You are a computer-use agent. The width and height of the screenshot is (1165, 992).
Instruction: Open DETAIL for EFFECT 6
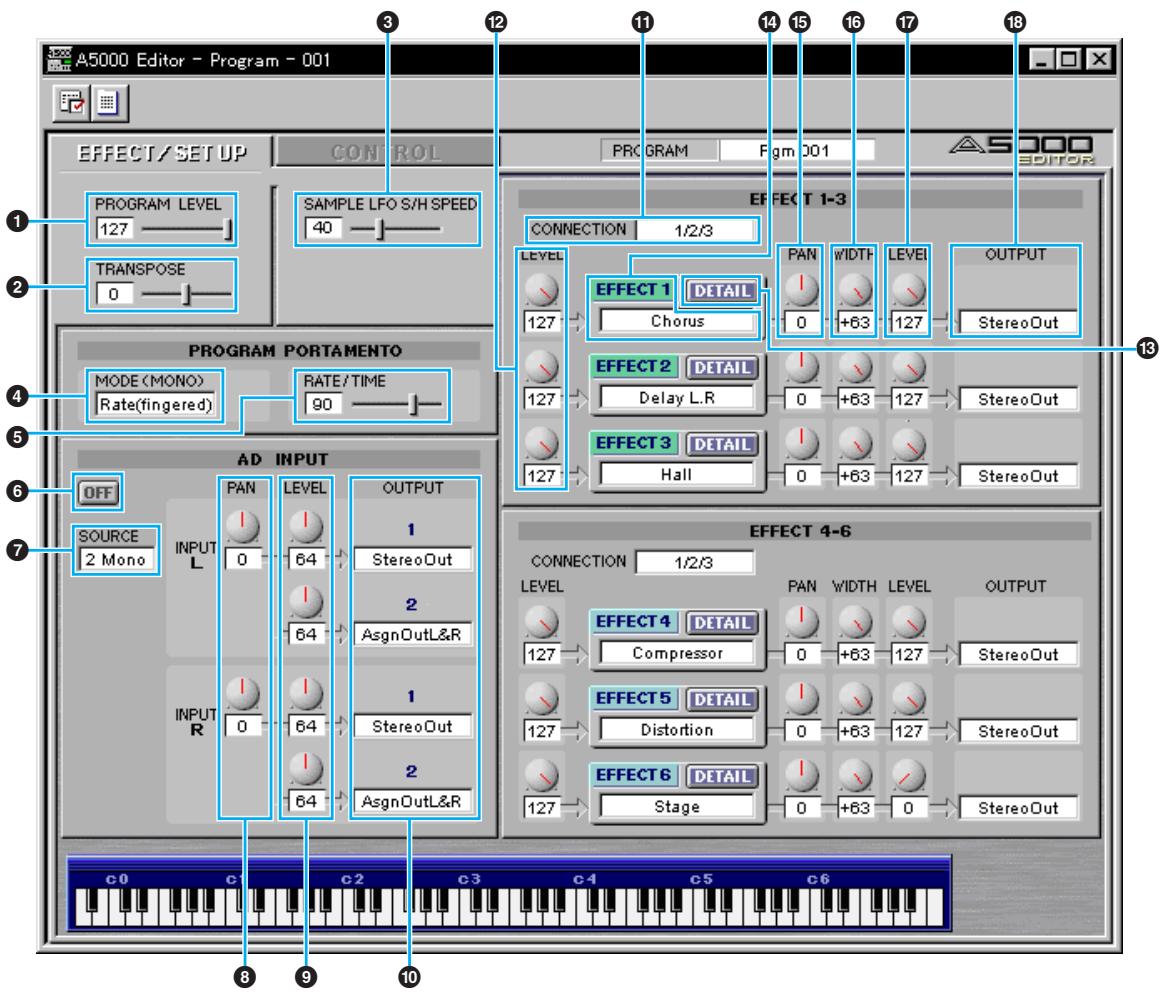721,776
